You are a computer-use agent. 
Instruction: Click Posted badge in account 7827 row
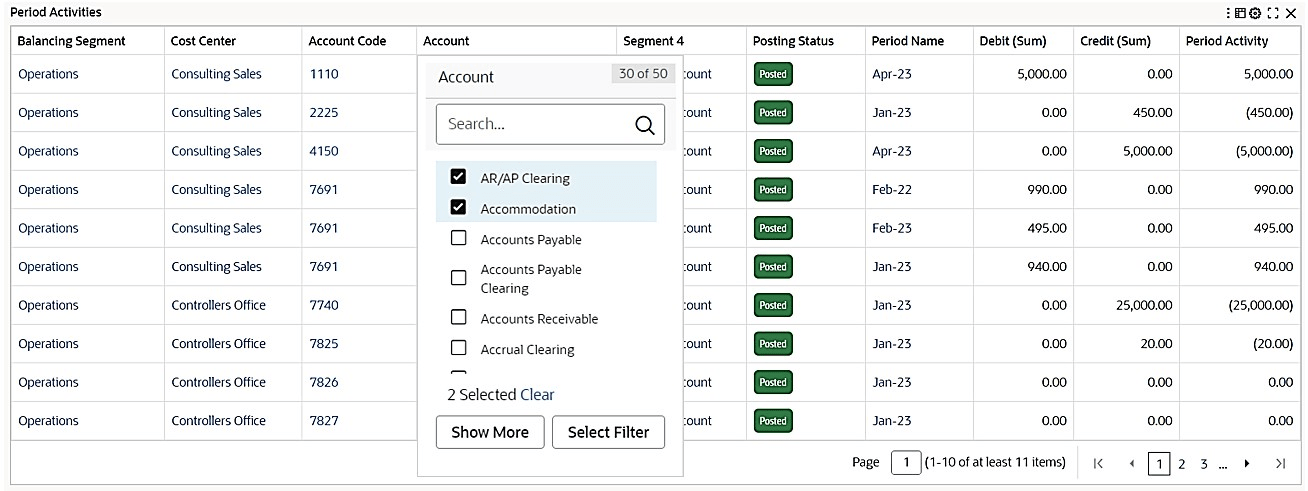click(773, 421)
